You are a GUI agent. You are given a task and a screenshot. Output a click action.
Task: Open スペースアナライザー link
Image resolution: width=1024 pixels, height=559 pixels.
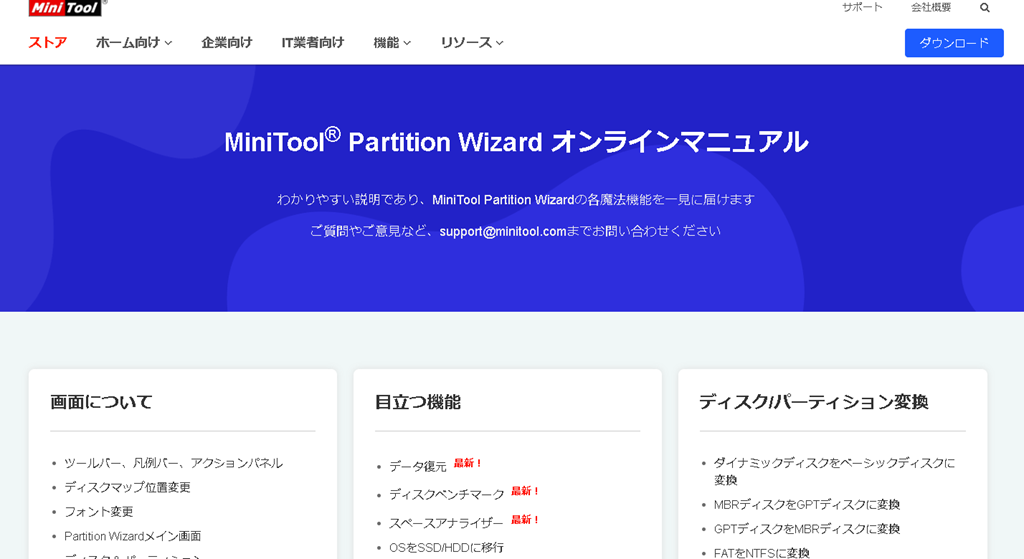[446, 523]
